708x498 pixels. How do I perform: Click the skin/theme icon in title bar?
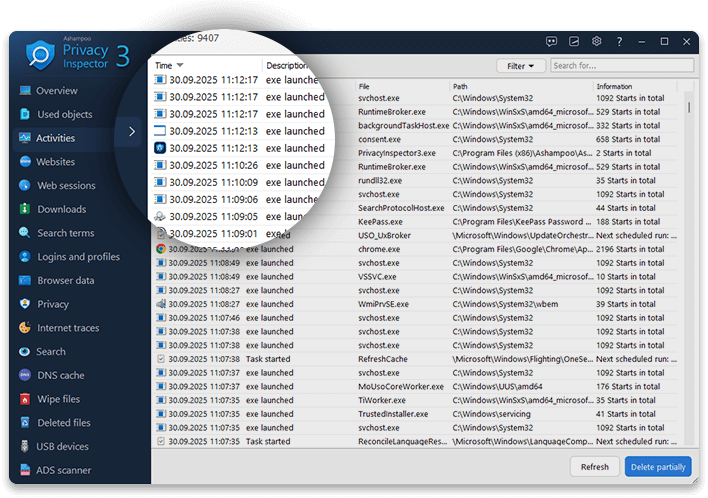coord(574,41)
